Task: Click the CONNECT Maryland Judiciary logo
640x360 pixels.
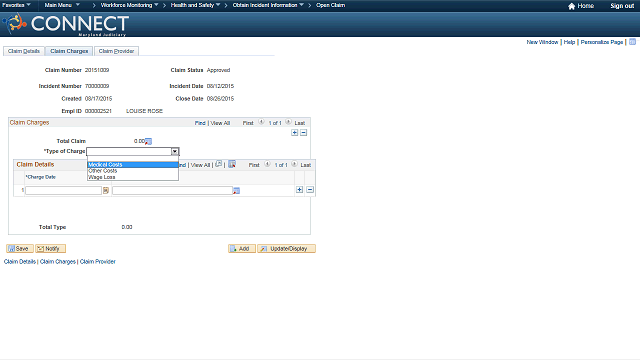Action: (x=66, y=24)
